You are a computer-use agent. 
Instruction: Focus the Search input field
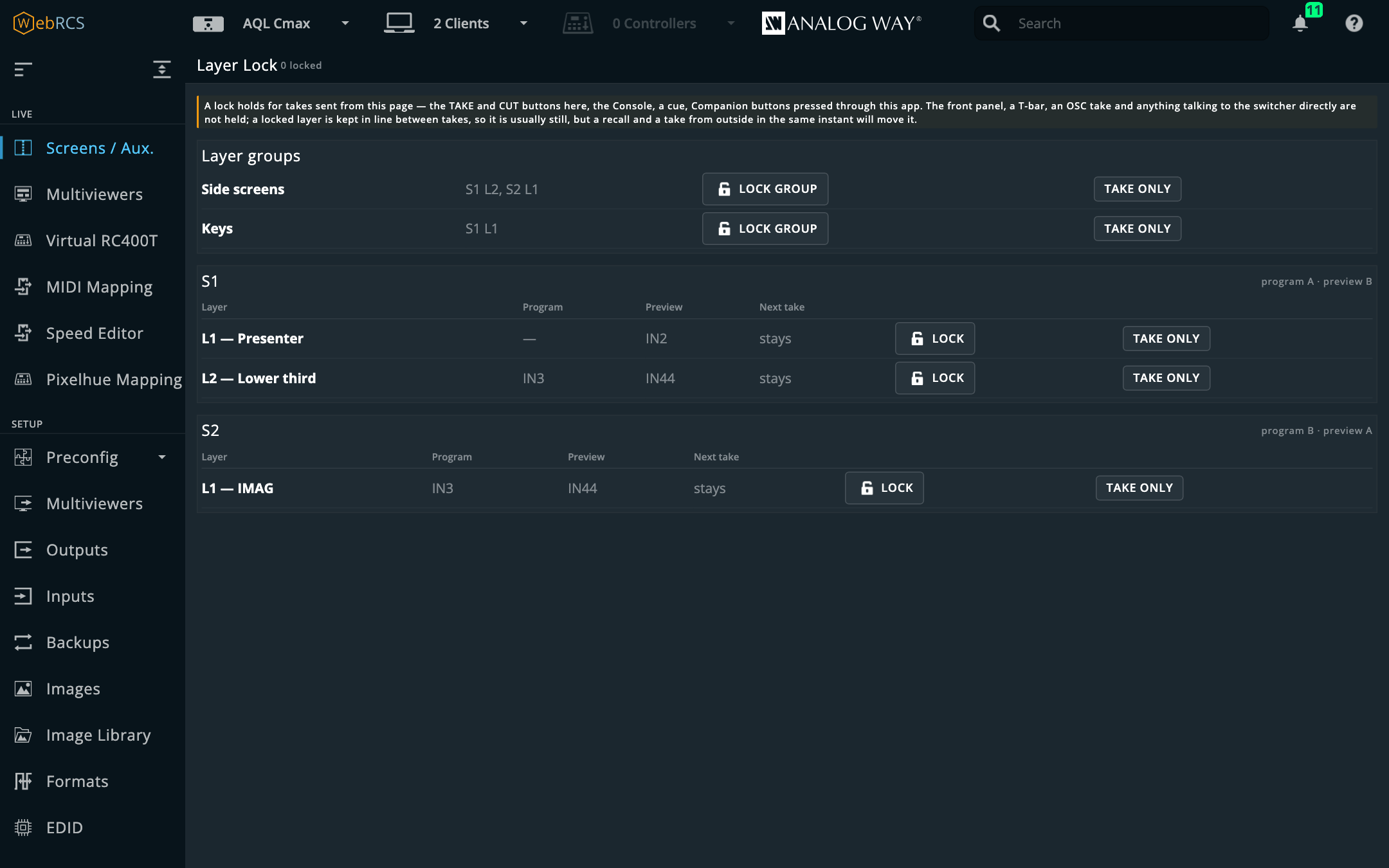[x=1121, y=23]
